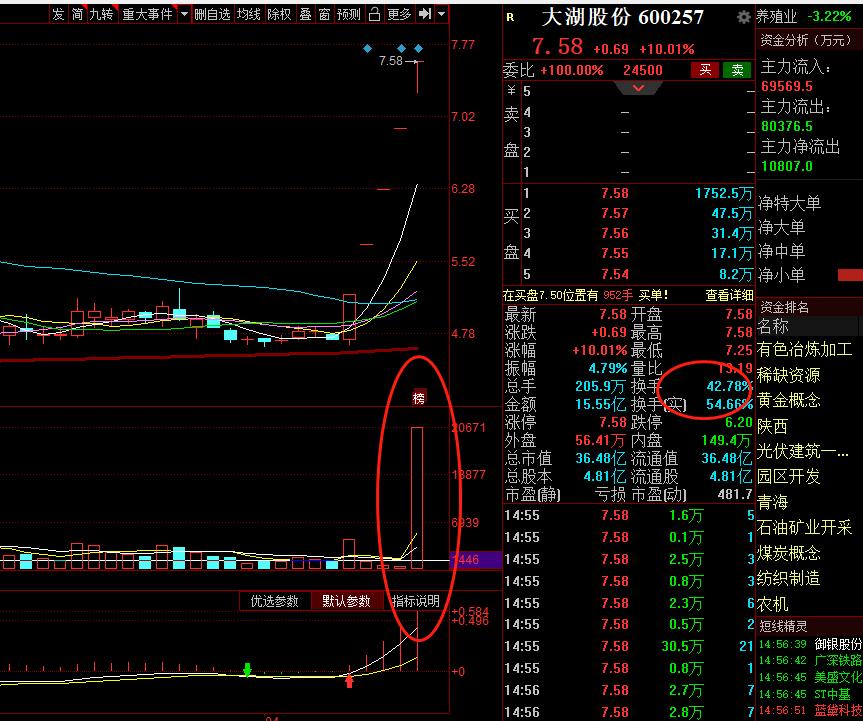
Task: Select 纺织制造 in fund ranking
Action: (789, 578)
